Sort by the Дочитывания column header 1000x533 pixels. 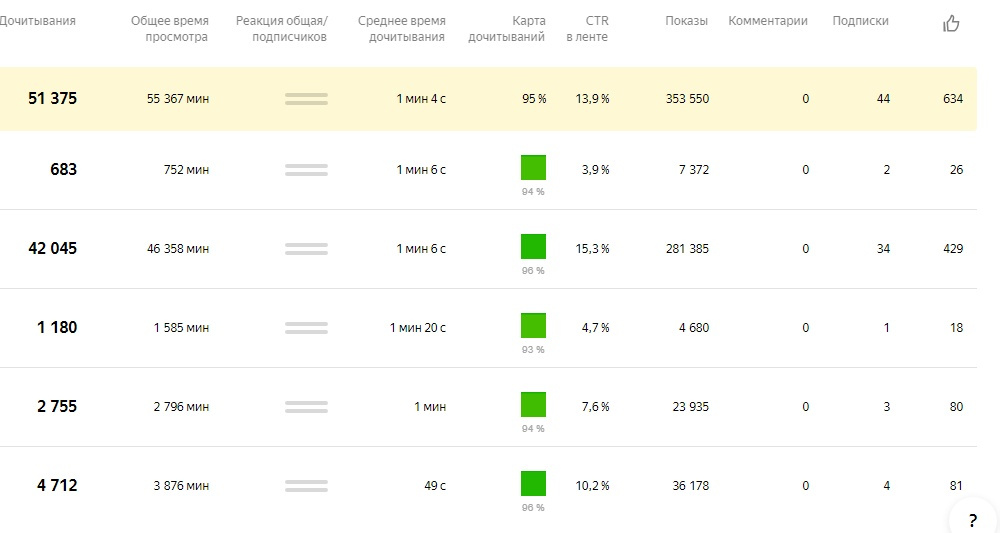click(x=38, y=21)
